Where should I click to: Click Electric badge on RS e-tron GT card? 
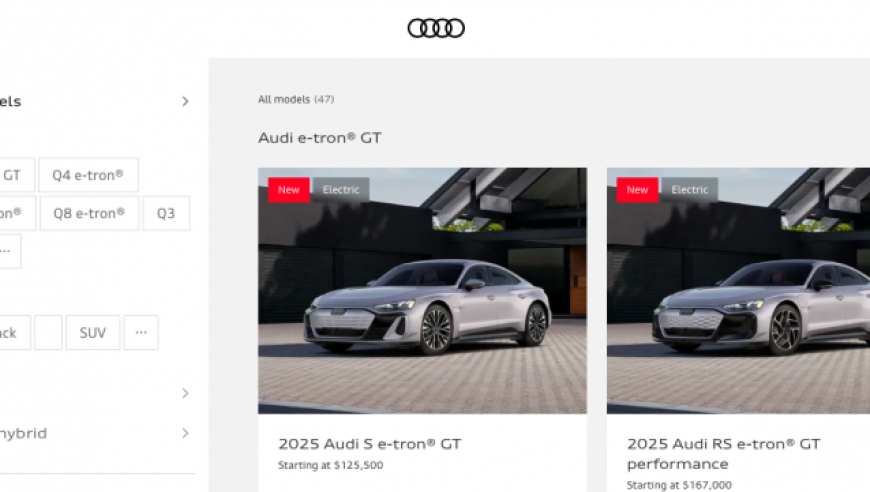tap(690, 190)
